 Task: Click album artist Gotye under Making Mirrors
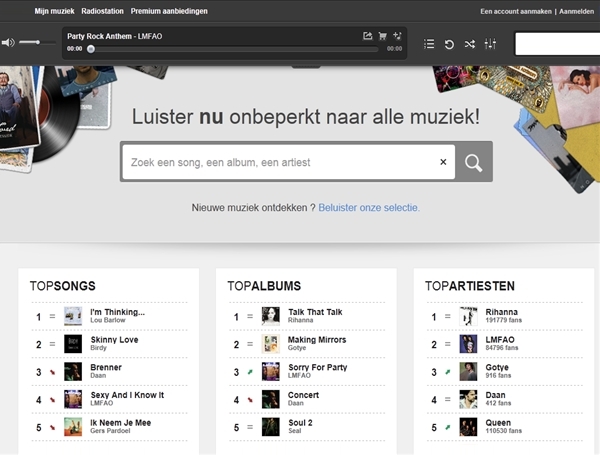[x=297, y=348]
